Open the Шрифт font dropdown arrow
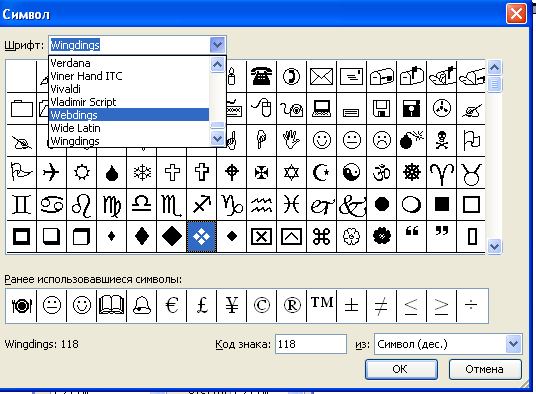The image size is (536, 394). pyautogui.click(x=217, y=45)
